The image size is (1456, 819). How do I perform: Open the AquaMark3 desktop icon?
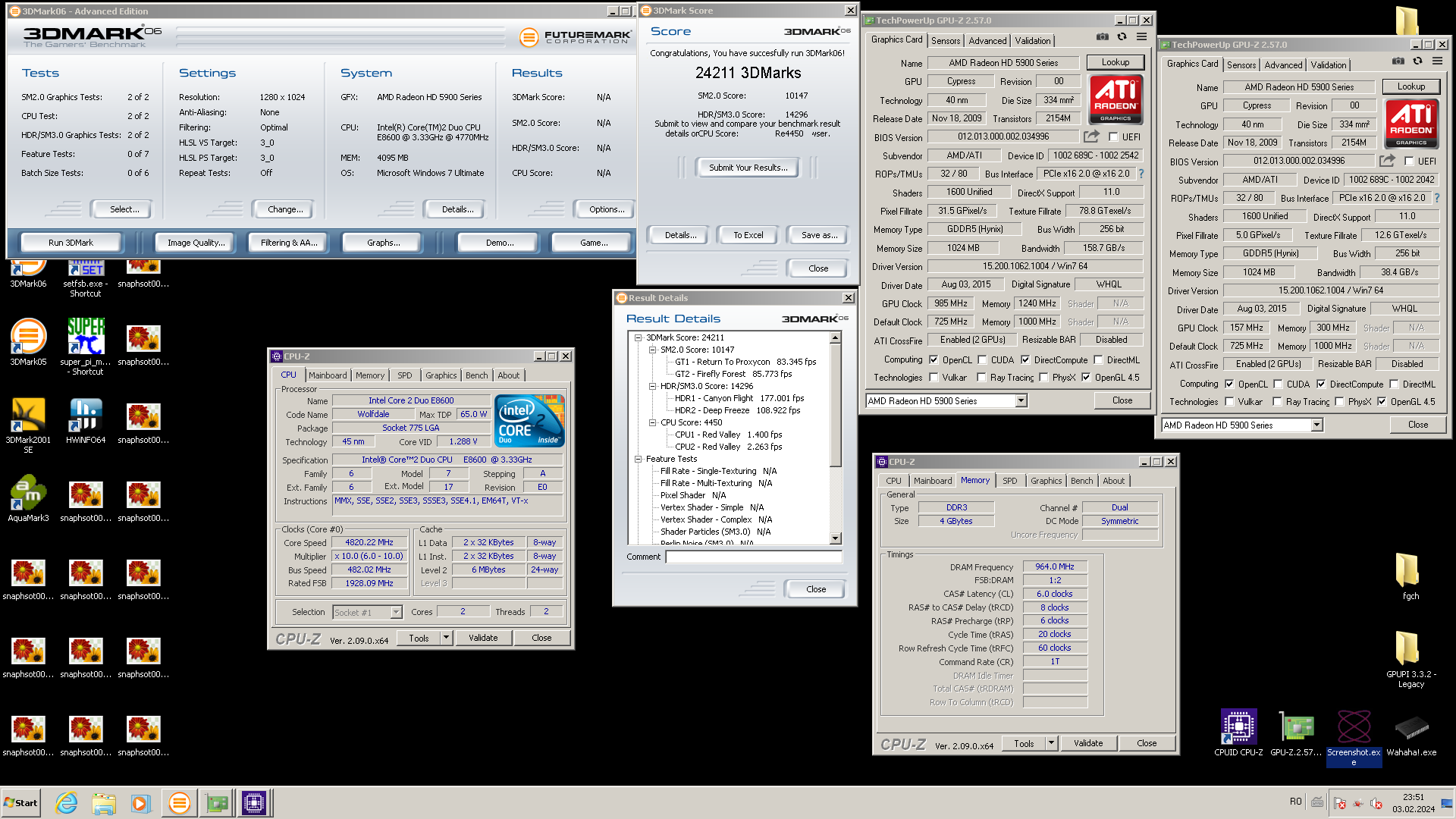coord(28,499)
